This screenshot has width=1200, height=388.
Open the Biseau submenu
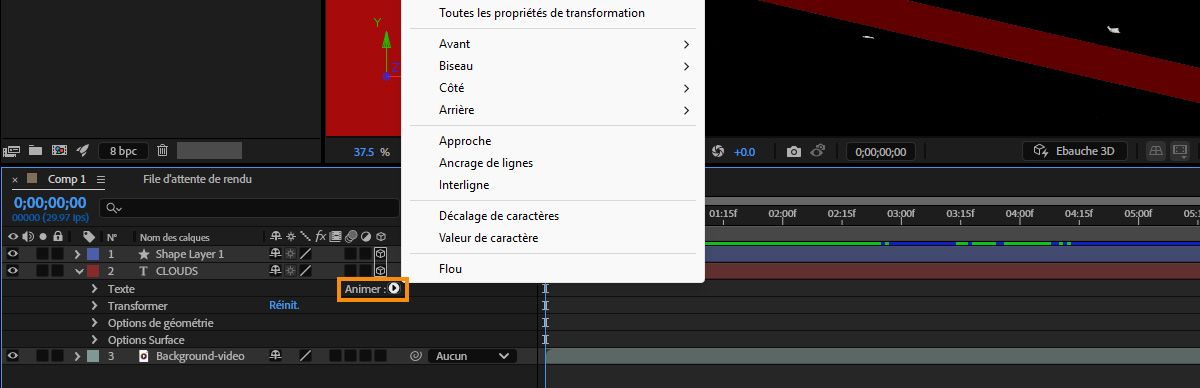pos(553,66)
